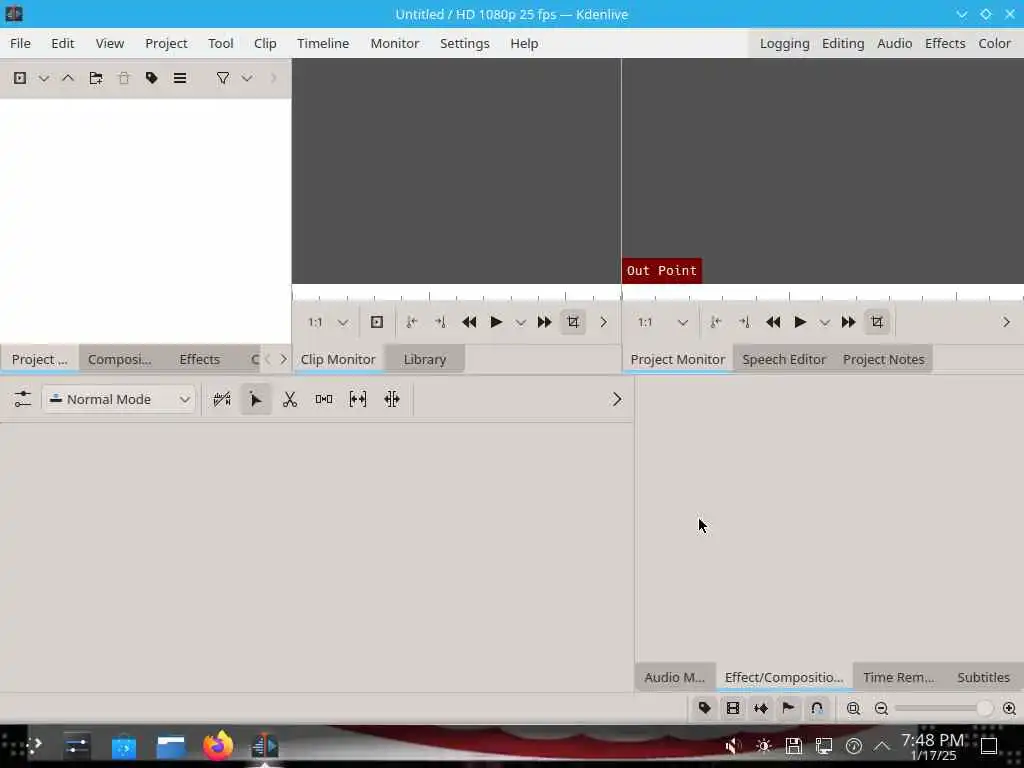Viewport: 1024px width, 768px height.
Task: Open the bin hamburger options menu
Action: point(180,78)
